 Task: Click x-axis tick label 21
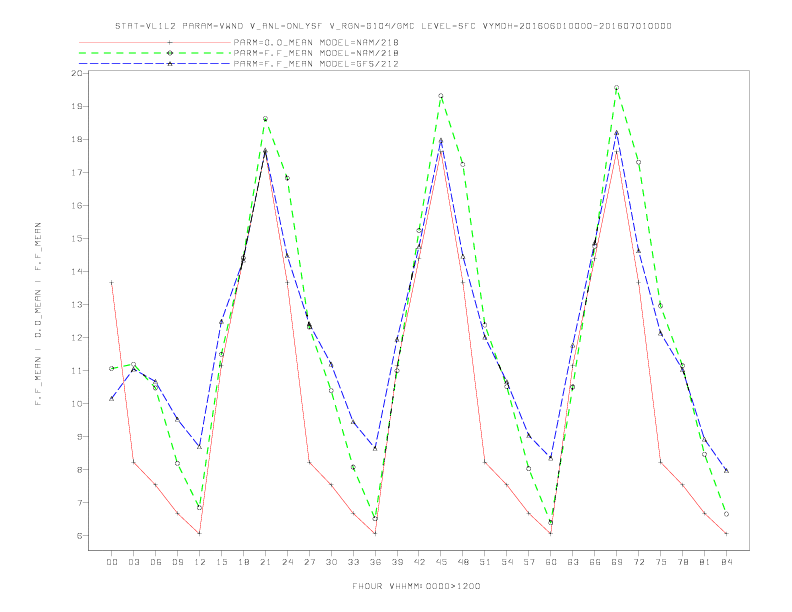(265, 562)
